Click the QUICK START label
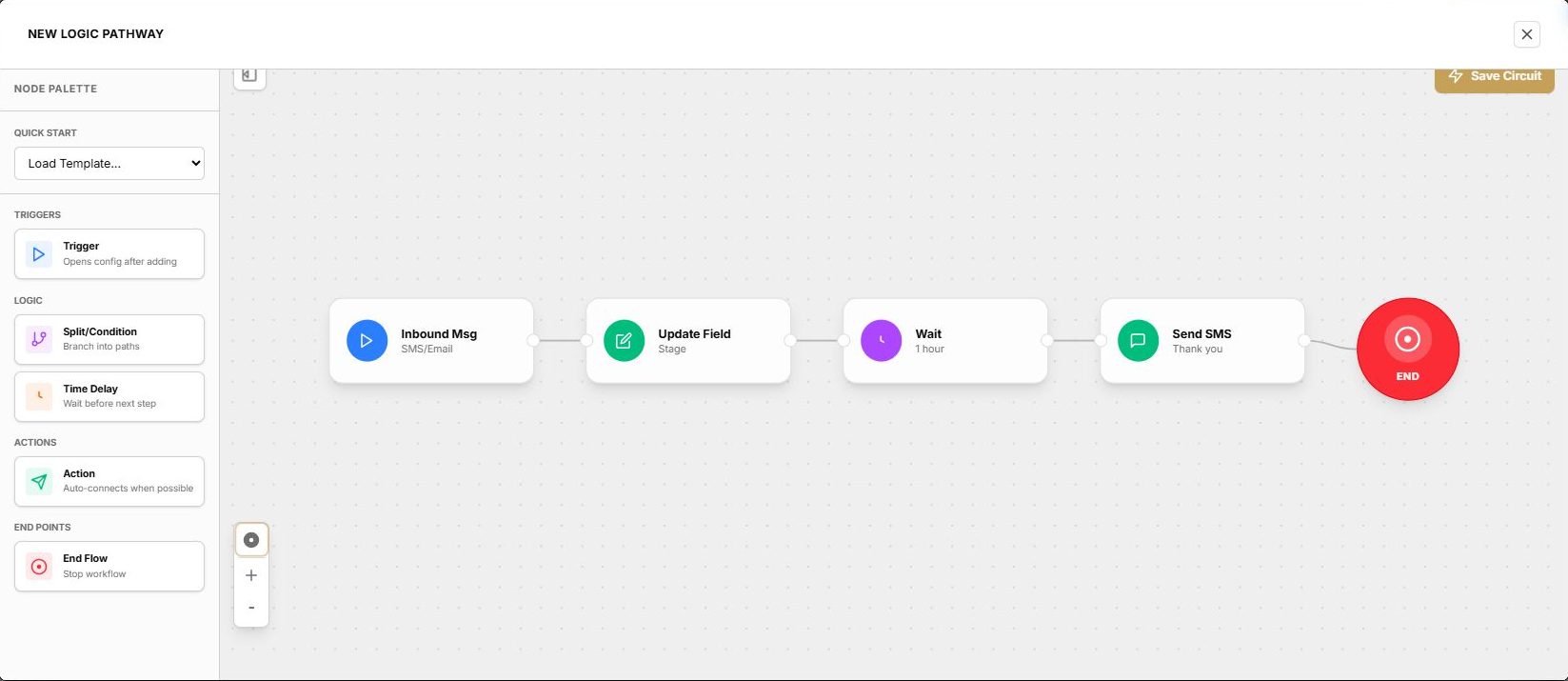 [46, 133]
